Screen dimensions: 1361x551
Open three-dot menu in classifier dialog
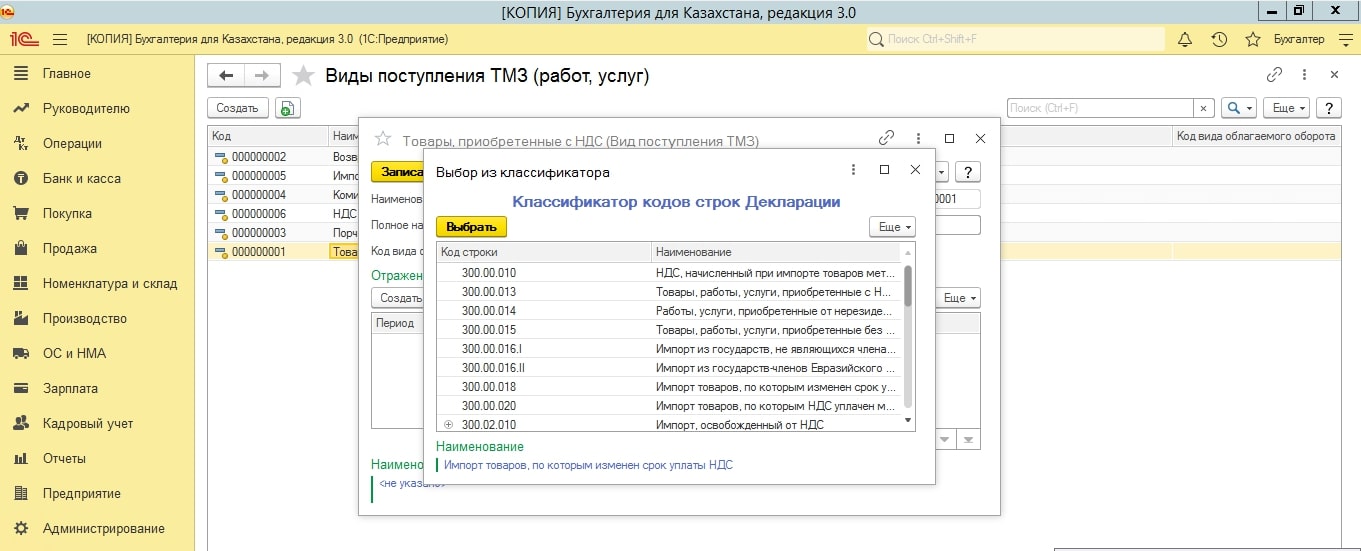pos(853,170)
